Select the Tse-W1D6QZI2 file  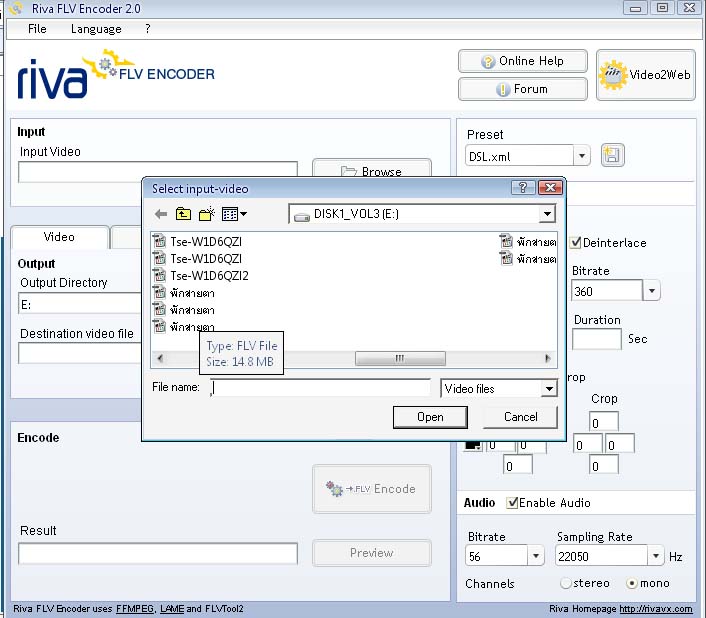(x=201, y=275)
